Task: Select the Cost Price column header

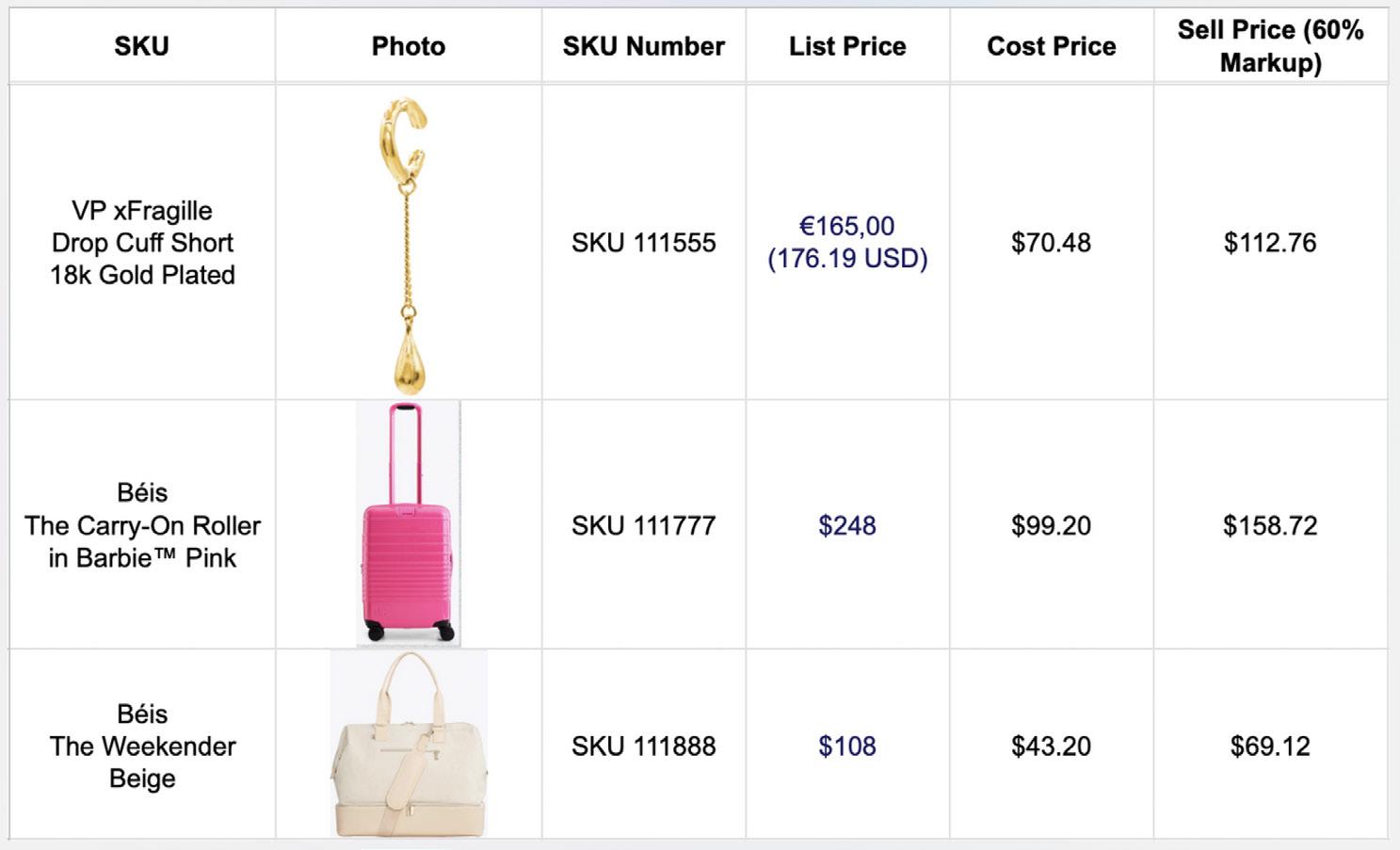Action: click(1052, 46)
